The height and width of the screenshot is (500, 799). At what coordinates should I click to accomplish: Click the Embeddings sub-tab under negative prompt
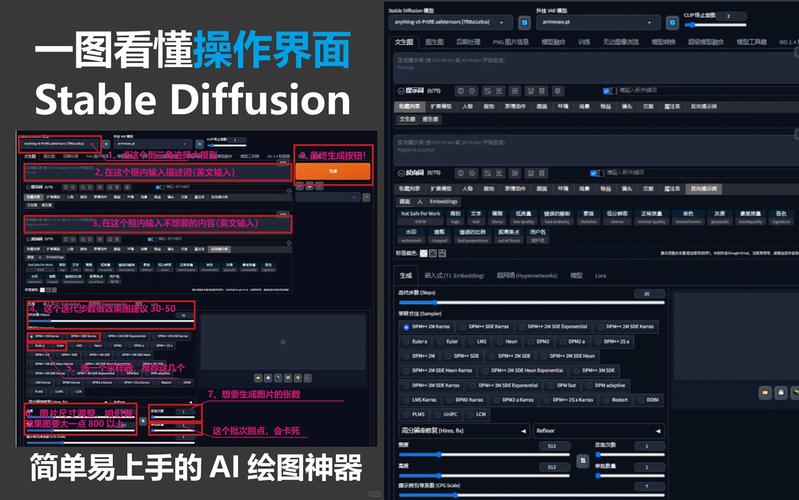tap(443, 201)
